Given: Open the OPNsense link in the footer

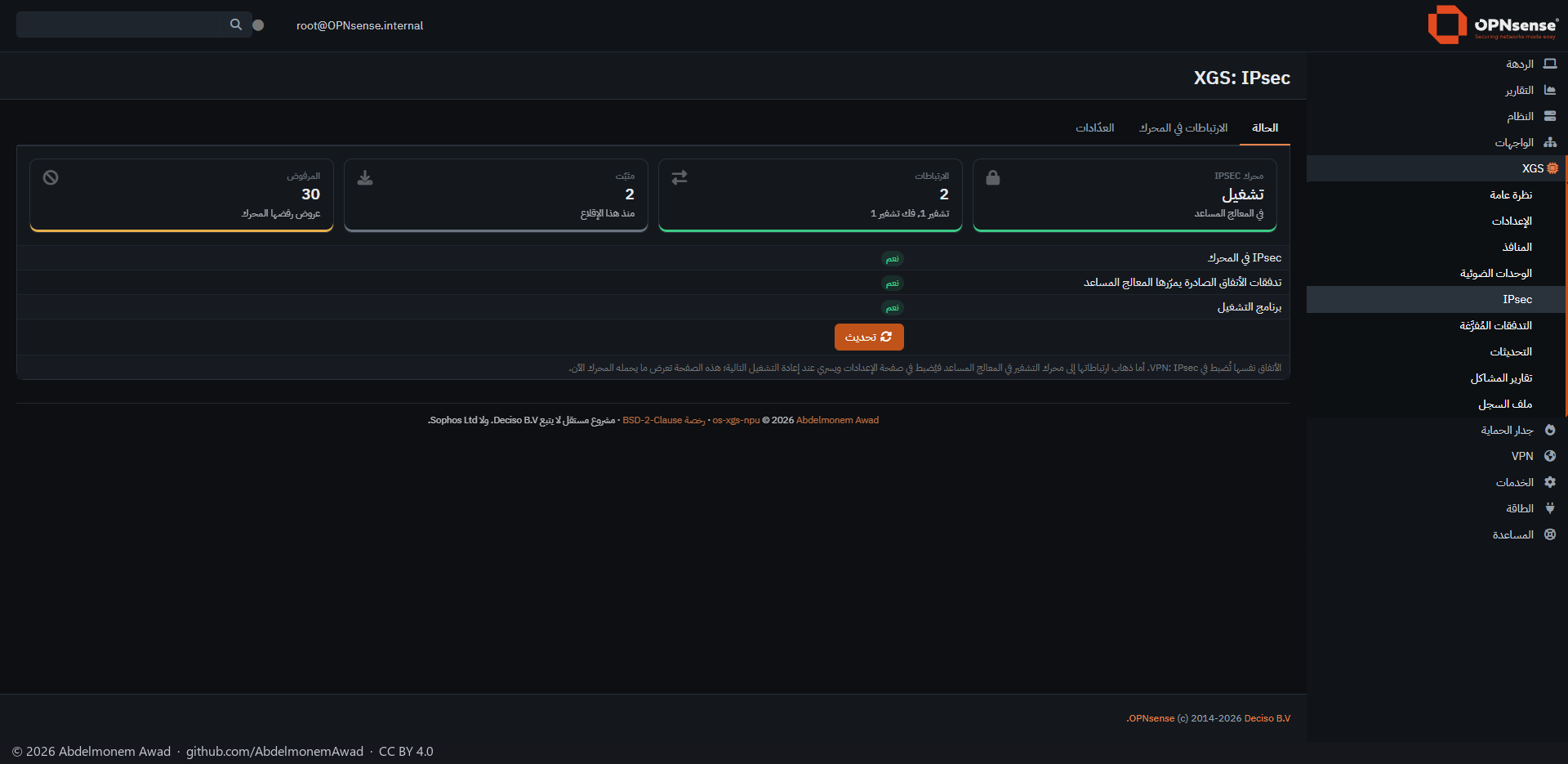Looking at the screenshot, I should 1151,718.
